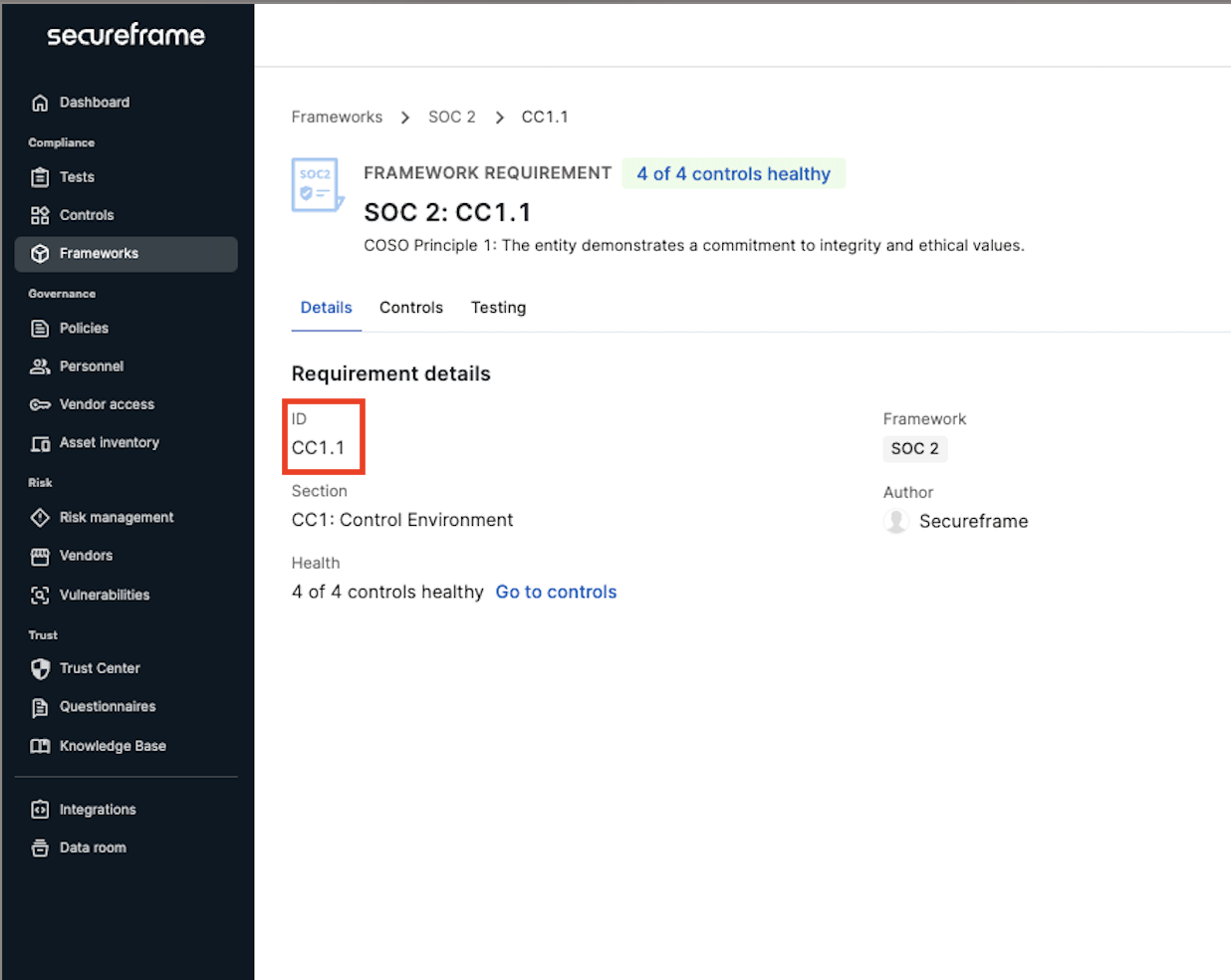Click the Secureframe author avatar

[896, 521]
